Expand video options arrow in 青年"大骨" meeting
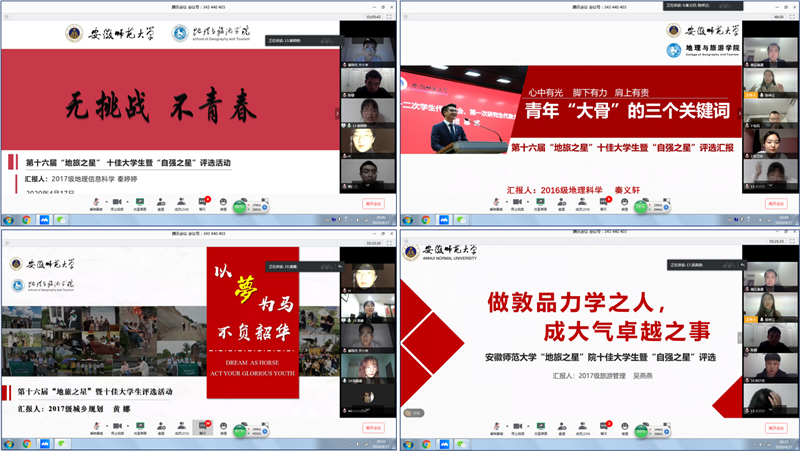This screenshot has height=451, width=800. (x=526, y=201)
